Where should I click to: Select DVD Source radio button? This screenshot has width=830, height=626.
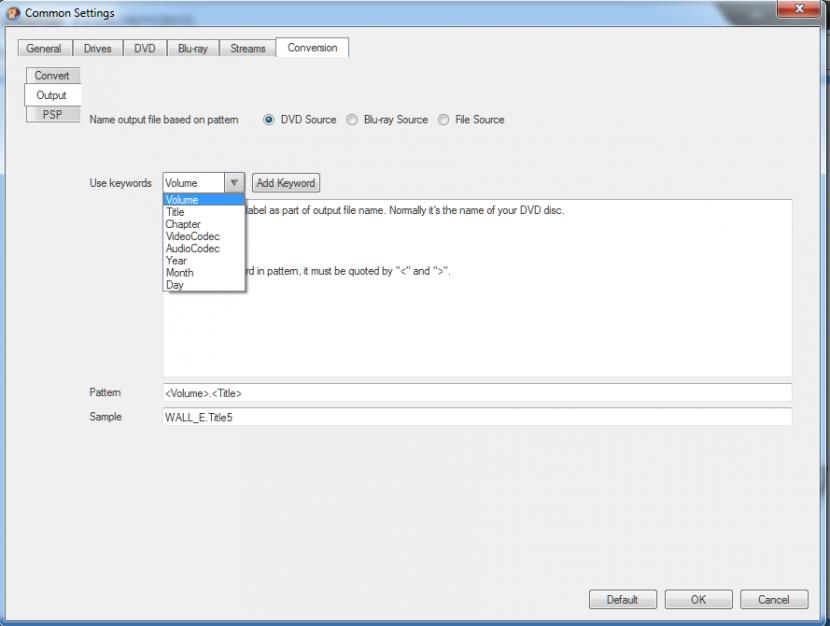[x=269, y=120]
